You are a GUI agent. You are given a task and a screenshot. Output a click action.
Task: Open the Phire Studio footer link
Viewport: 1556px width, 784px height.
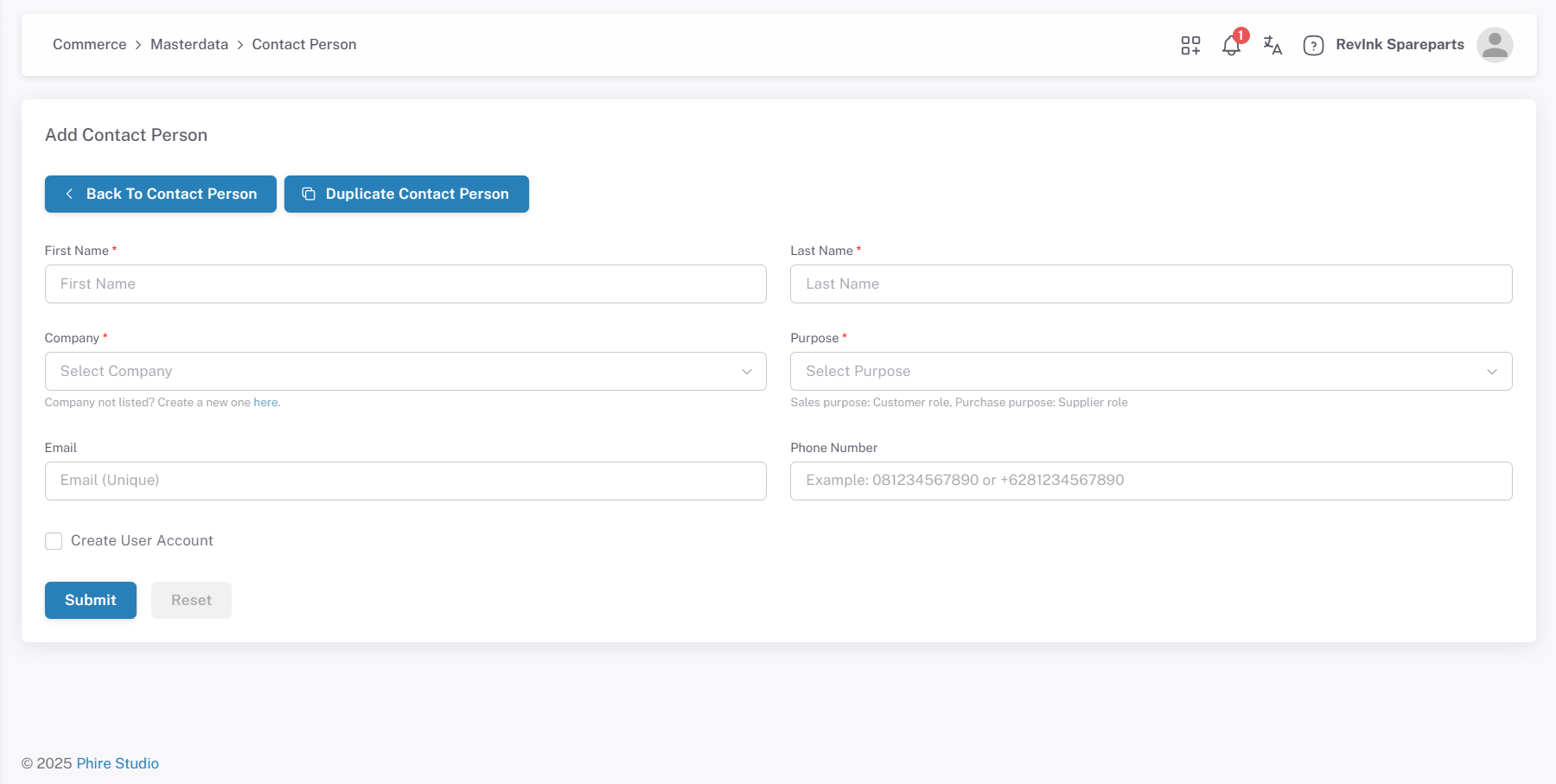(x=118, y=763)
